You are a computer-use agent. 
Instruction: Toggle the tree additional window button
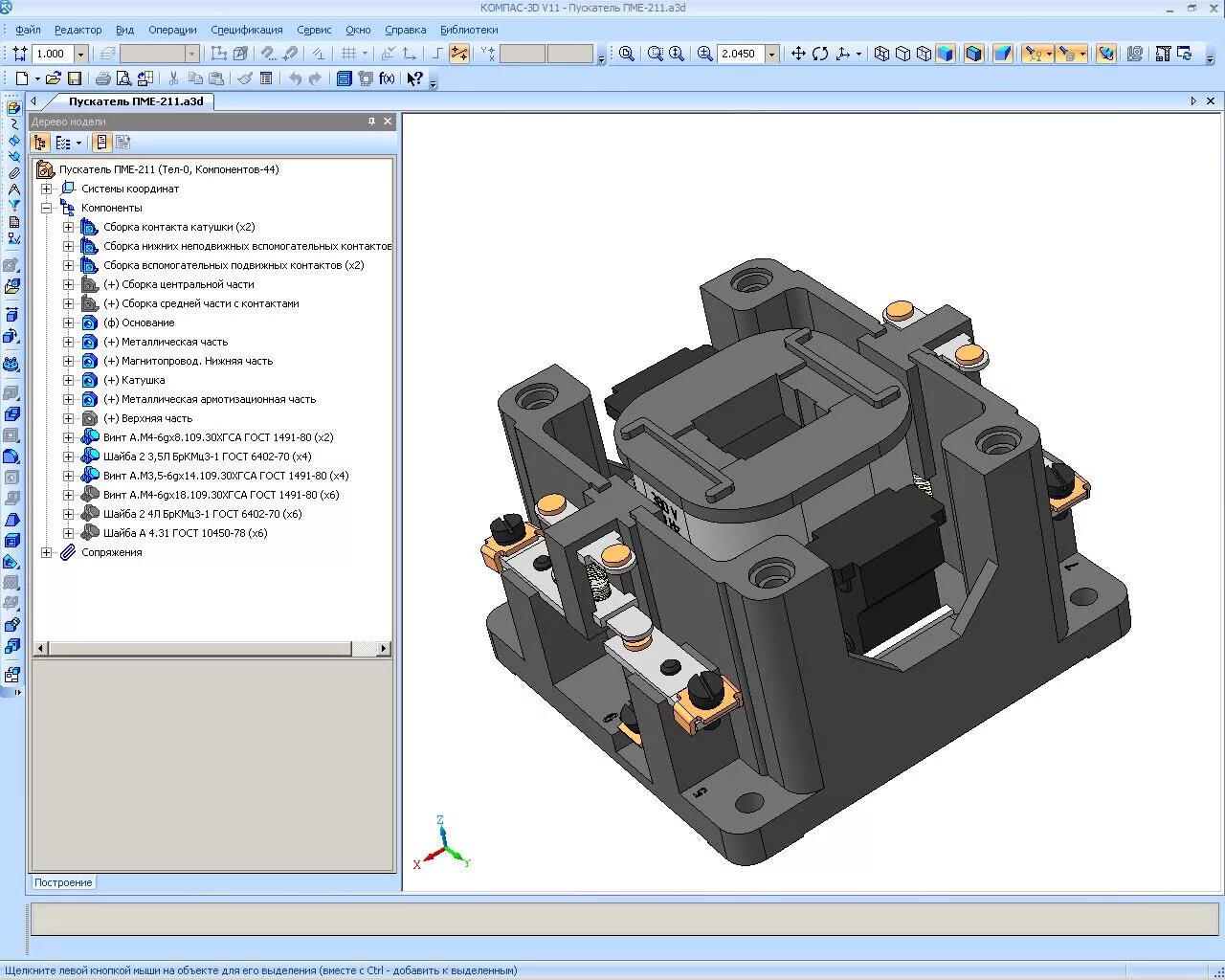tap(101, 143)
